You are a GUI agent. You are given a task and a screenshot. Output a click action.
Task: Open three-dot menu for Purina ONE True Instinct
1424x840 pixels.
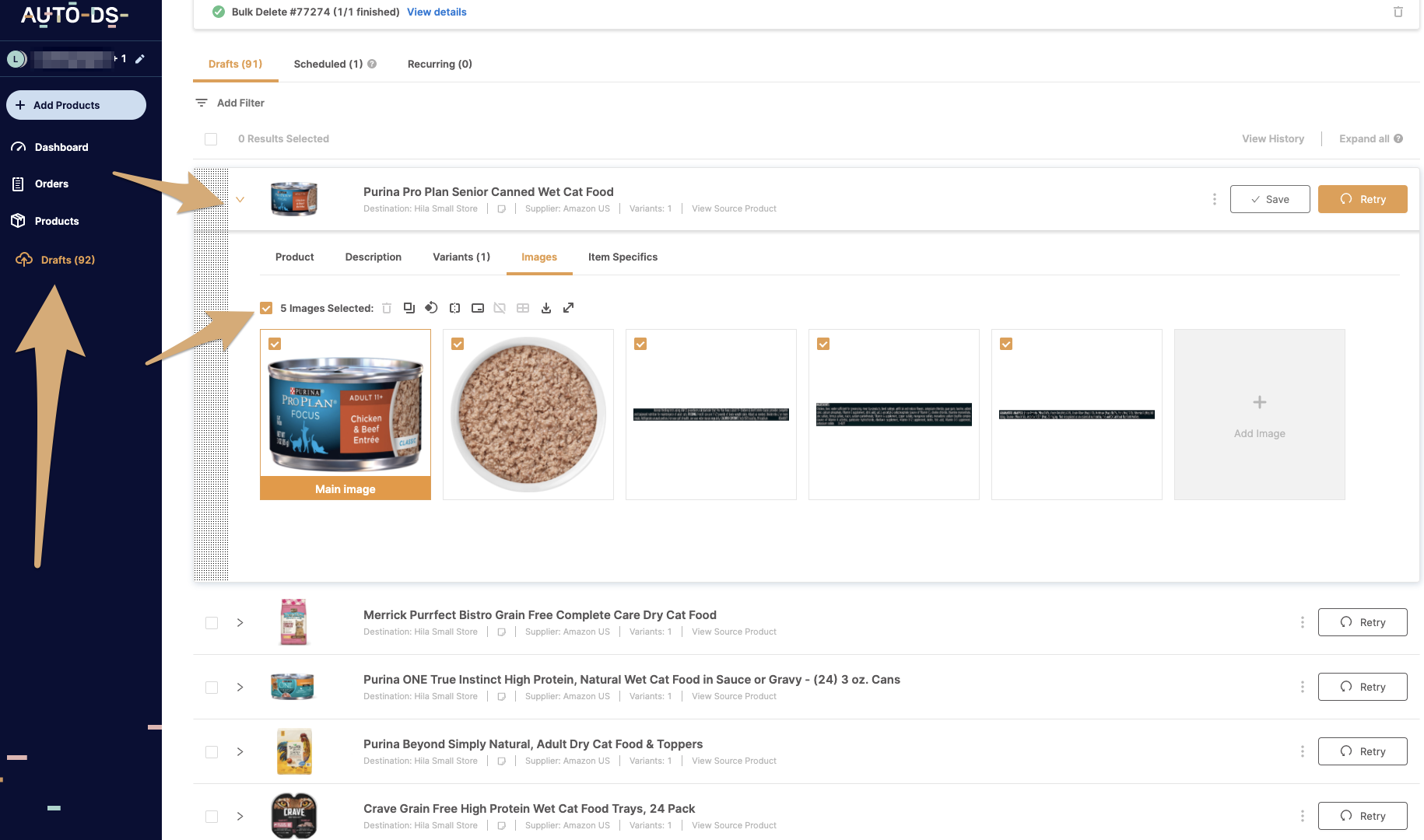[1302, 687]
